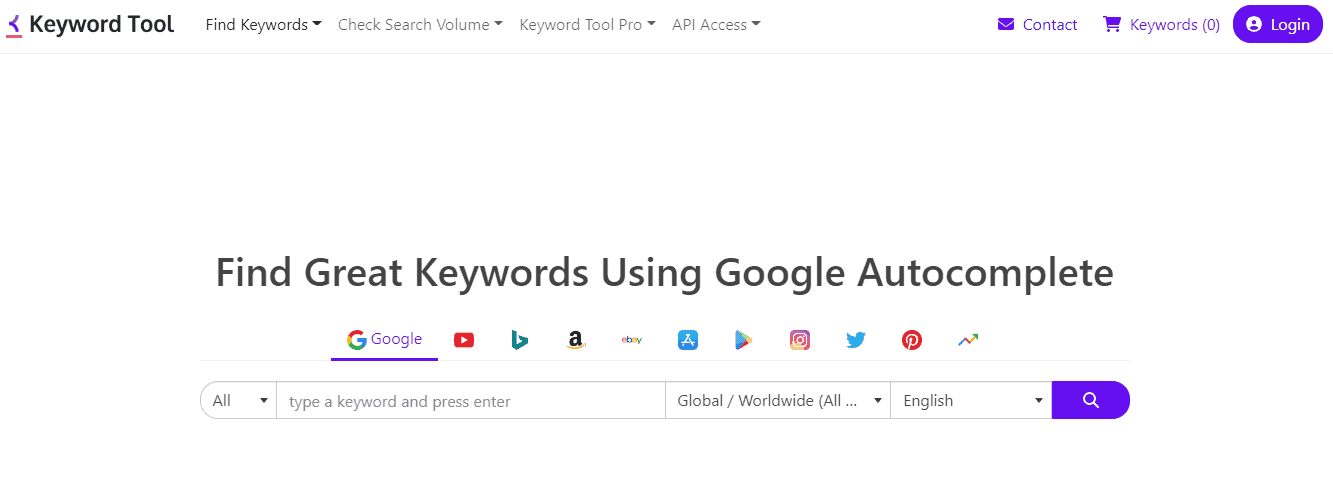The image size is (1333, 487).
Task: Switch to the Google Play keyword tab
Action: pos(743,340)
